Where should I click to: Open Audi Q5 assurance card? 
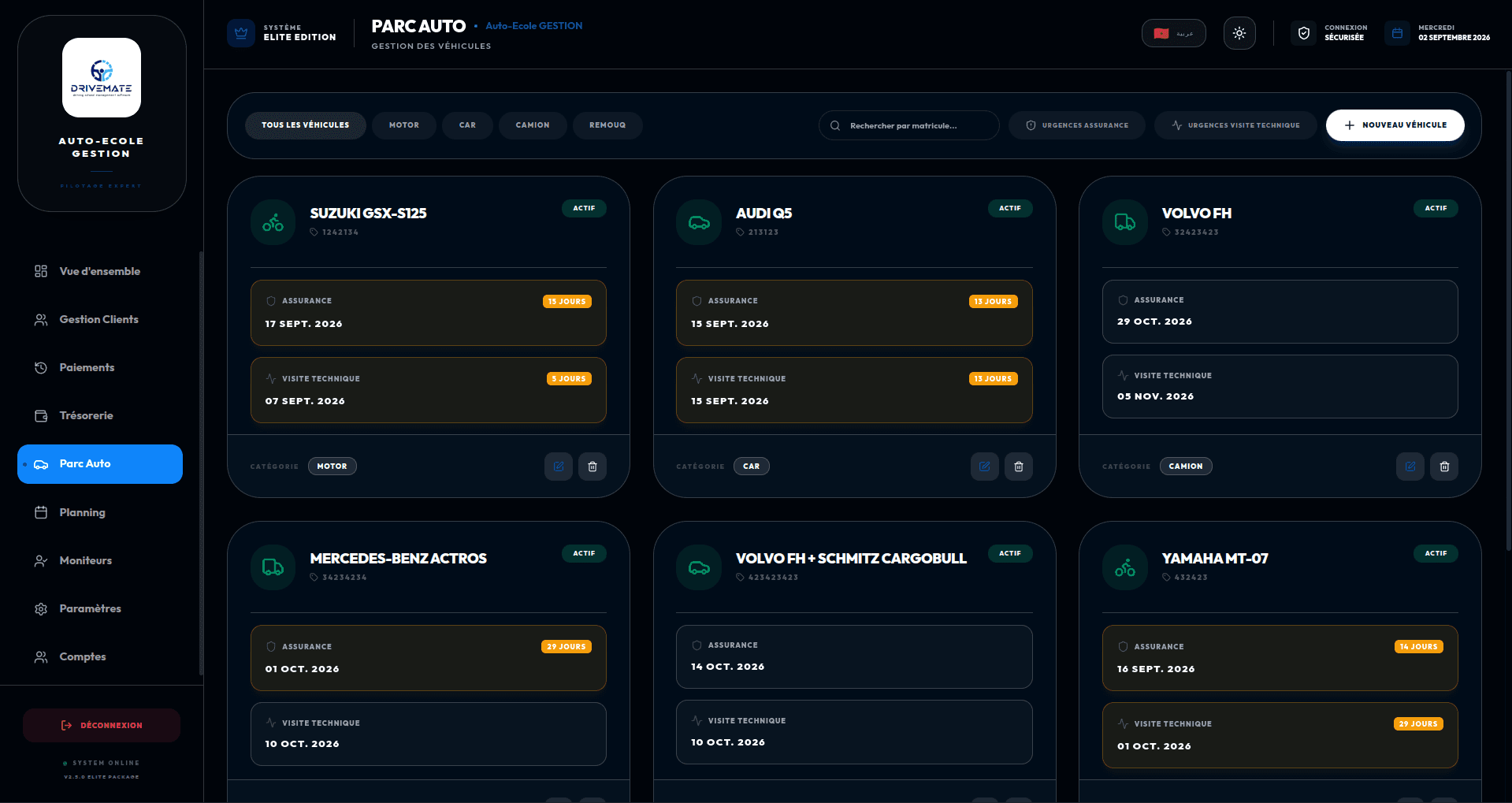(x=854, y=313)
